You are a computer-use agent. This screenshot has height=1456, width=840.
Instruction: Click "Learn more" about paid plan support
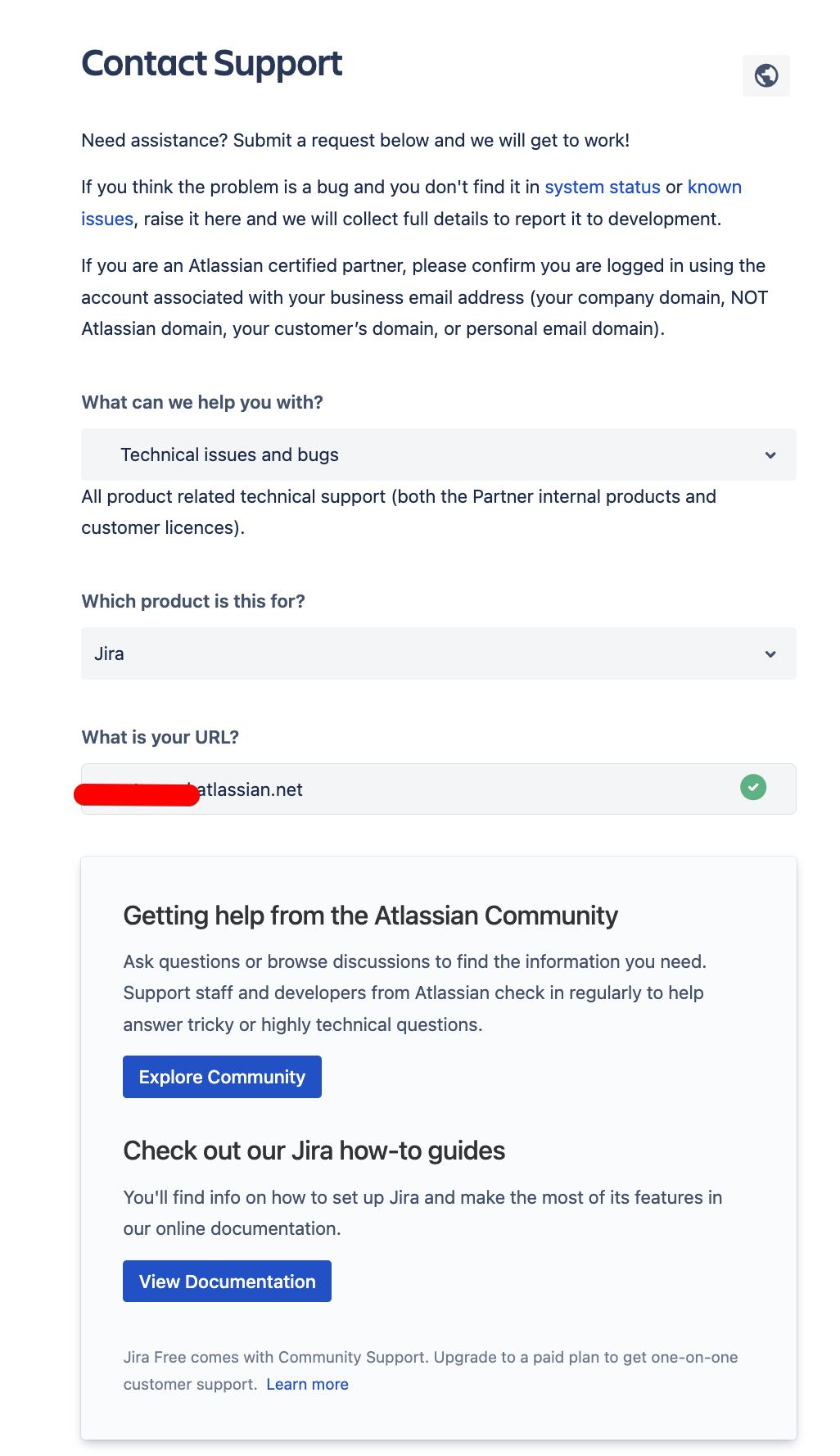pyautogui.click(x=307, y=1384)
